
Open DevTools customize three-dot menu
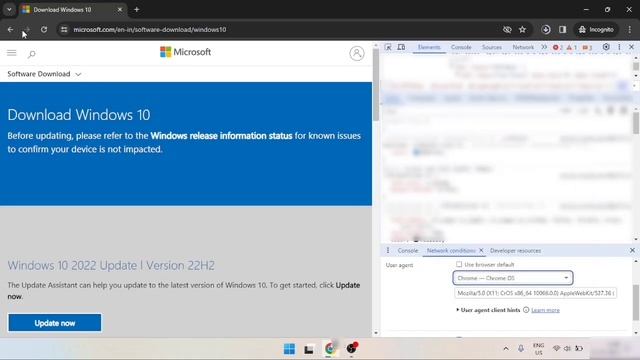pyautogui.click(x=619, y=47)
